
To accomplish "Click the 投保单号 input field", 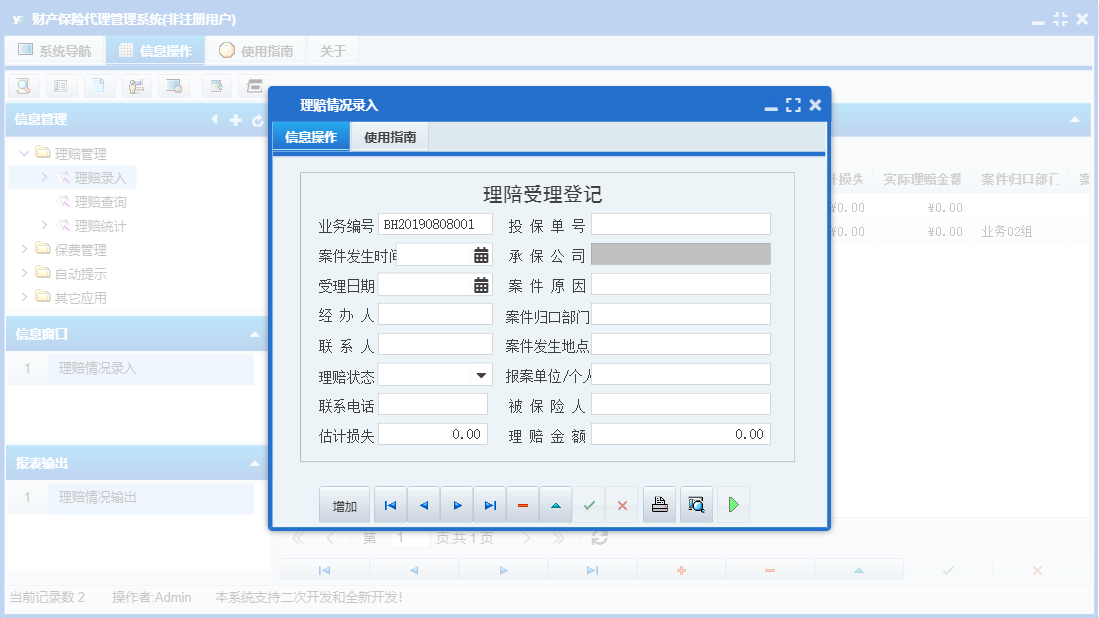I will tap(681, 223).
